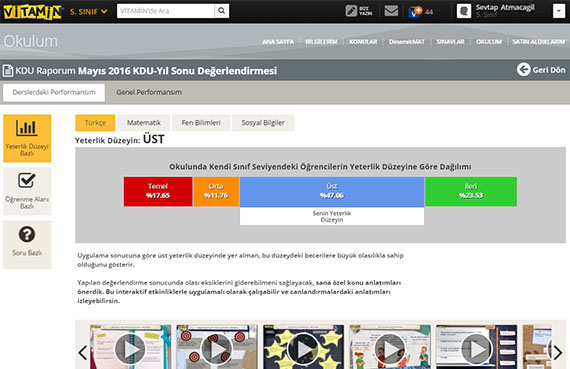
Task: Click the Okulum page heading
Action: pyautogui.click(x=31, y=41)
